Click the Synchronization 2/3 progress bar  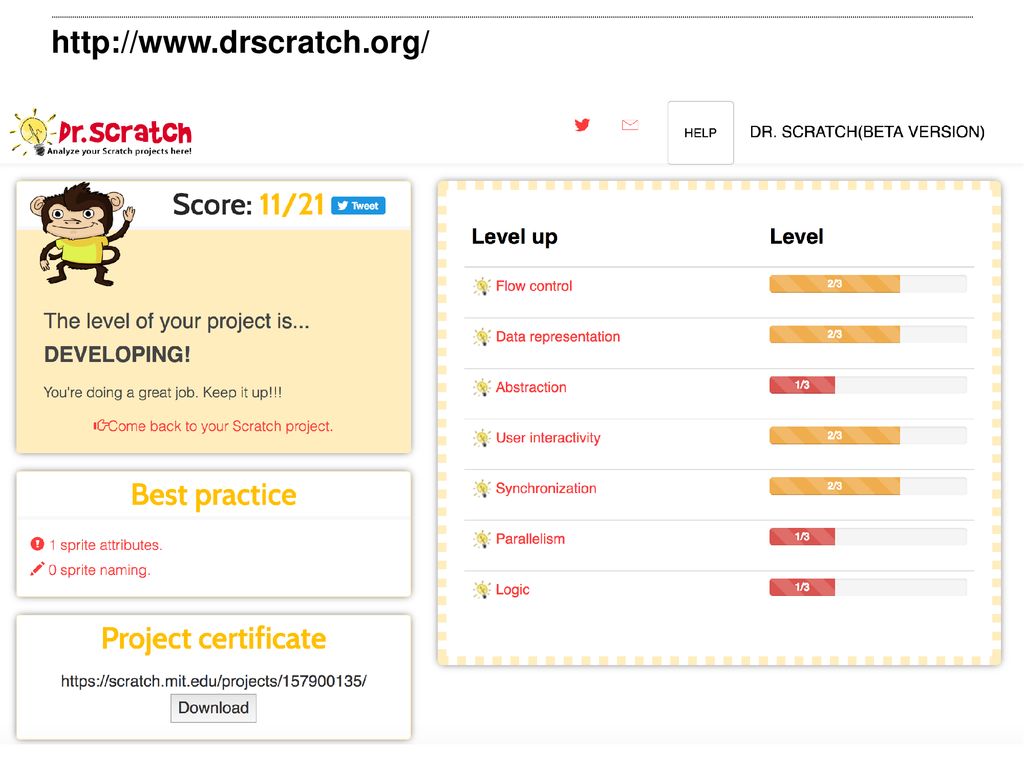[x=868, y=487]
